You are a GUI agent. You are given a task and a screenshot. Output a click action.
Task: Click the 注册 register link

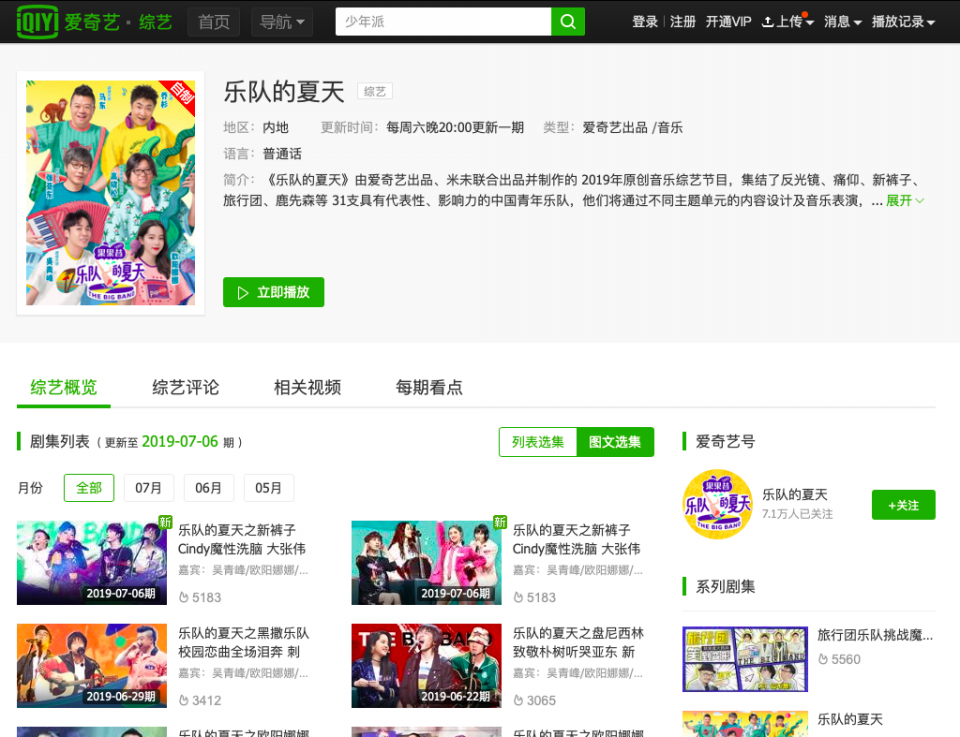683,22
